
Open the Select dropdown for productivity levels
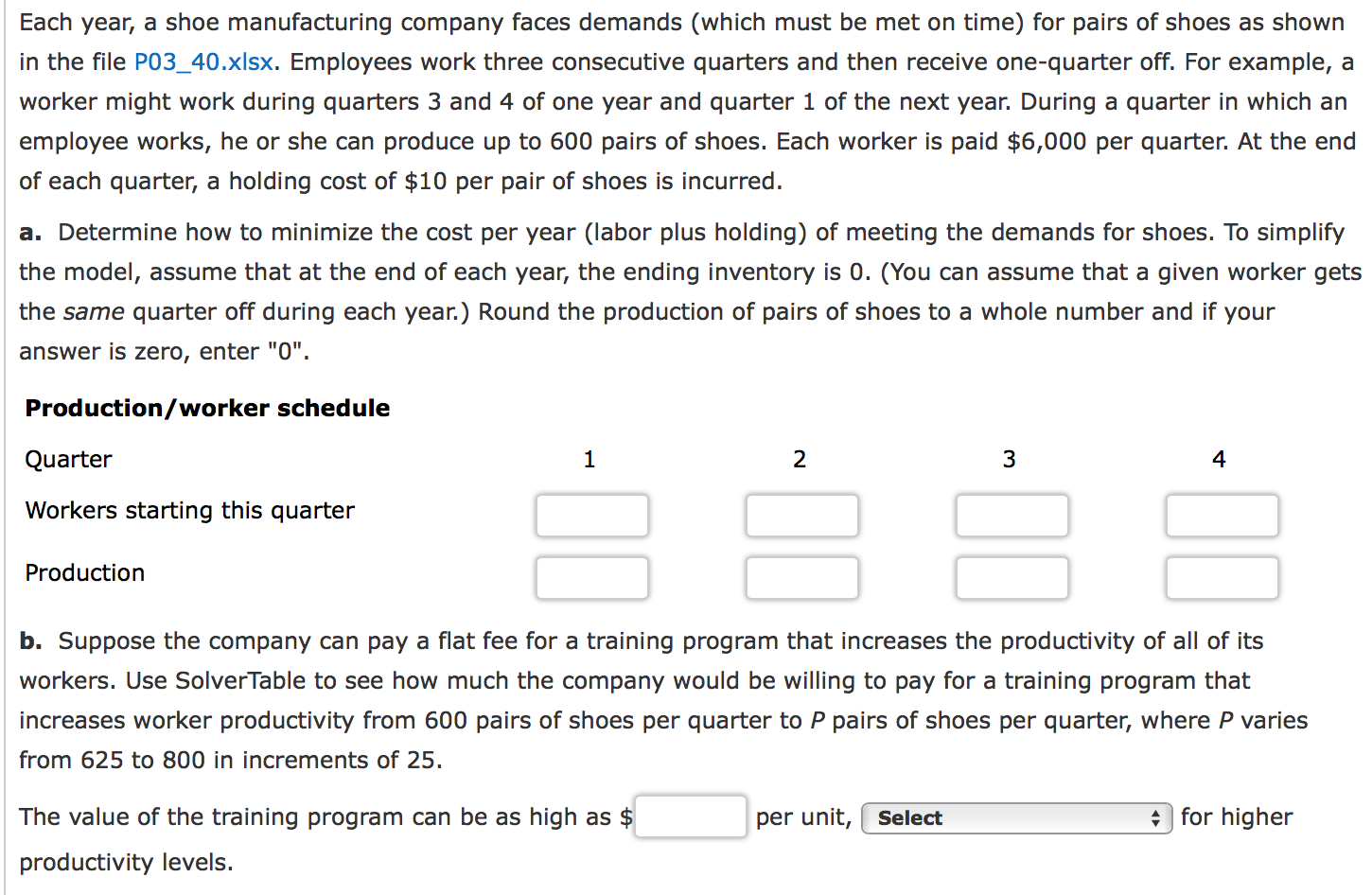pos(1003,817)
